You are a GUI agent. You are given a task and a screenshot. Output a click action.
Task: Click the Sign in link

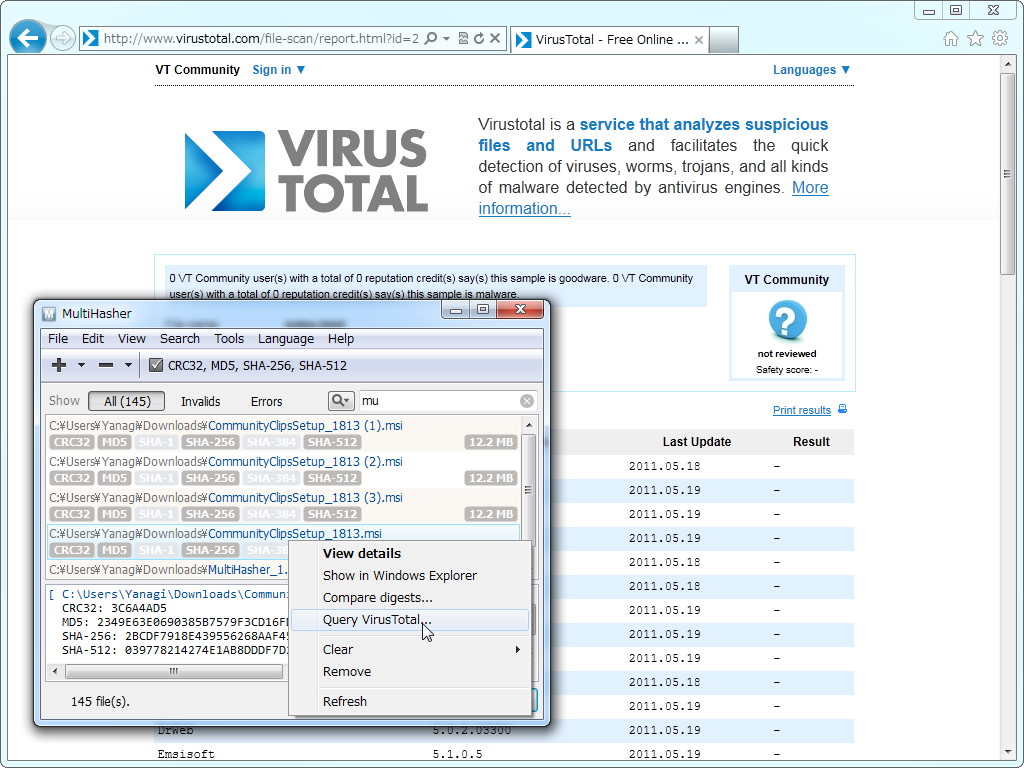pyautogui.click(x=271, y=70)
